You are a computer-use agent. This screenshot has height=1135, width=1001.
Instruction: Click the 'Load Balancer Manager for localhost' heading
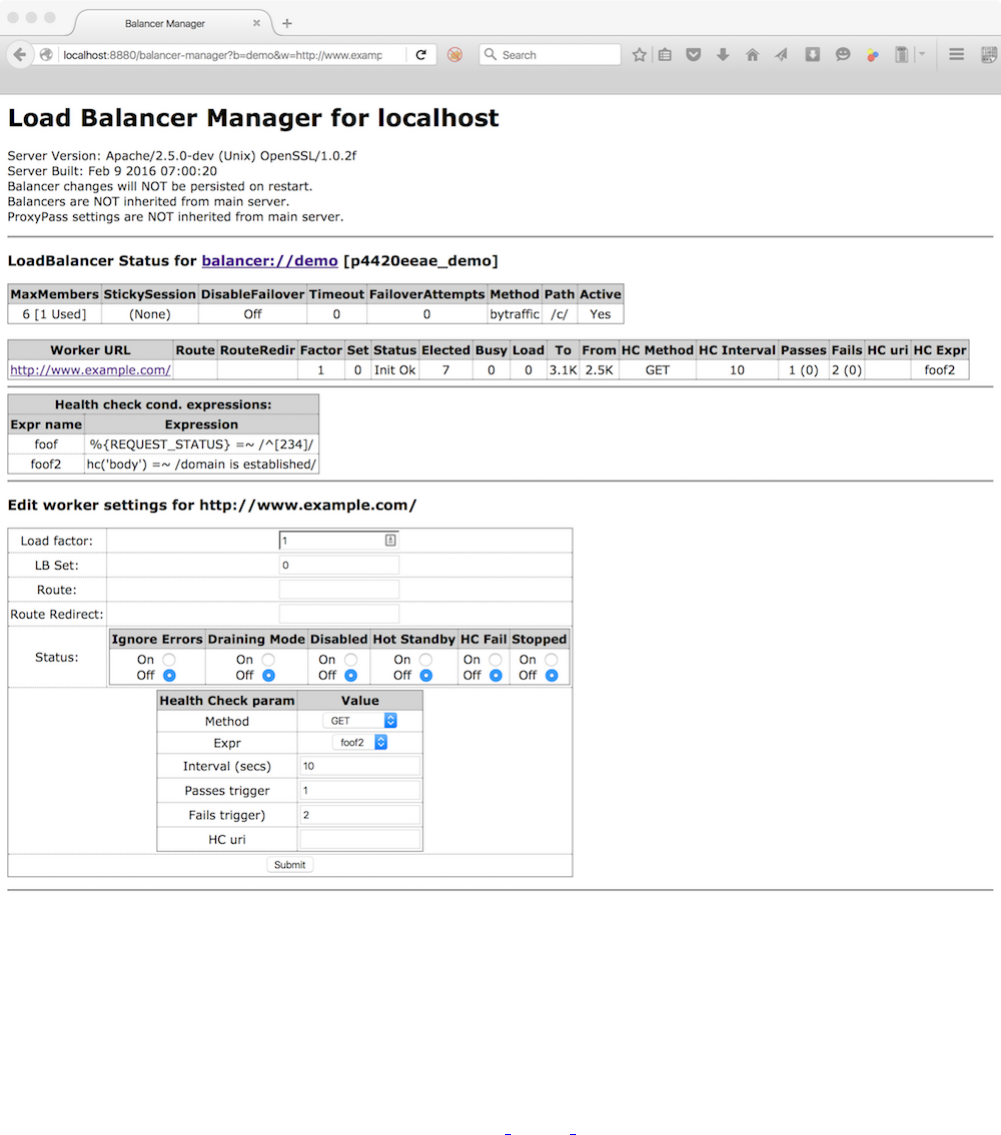point(253,118)
